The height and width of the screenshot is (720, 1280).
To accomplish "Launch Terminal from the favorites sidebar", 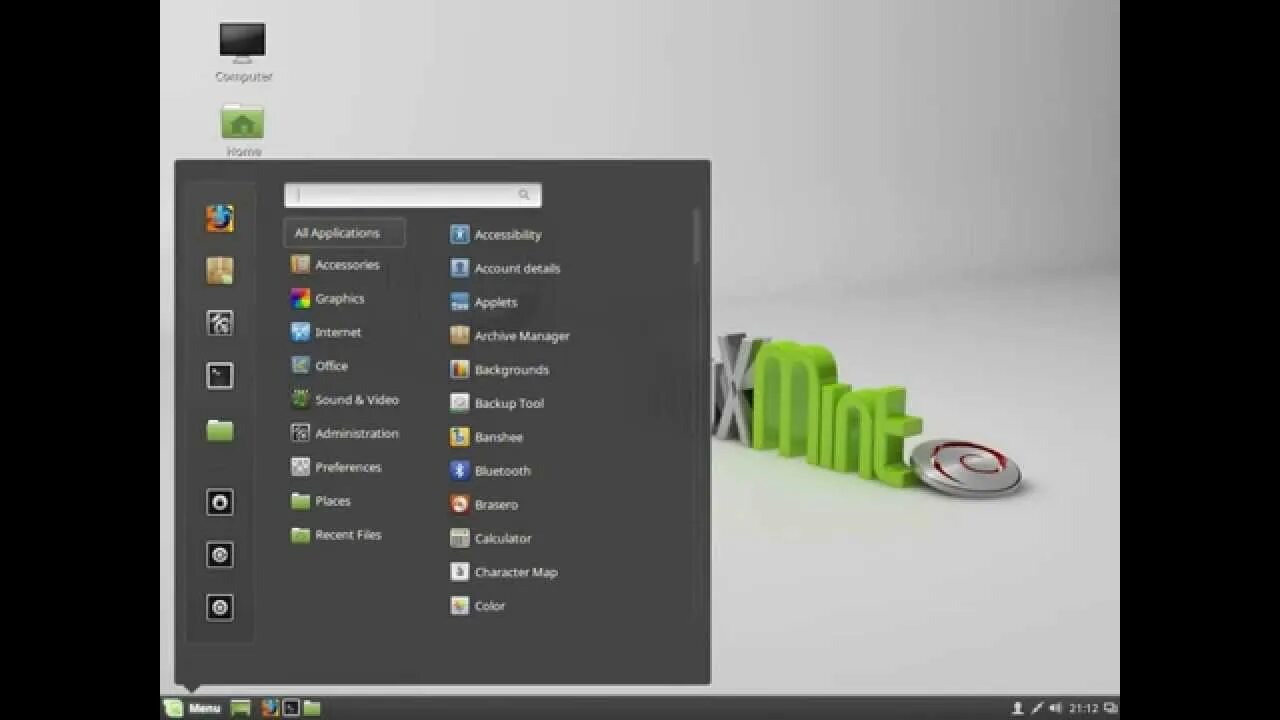I will pyautogui.click(x=220, y=376).
